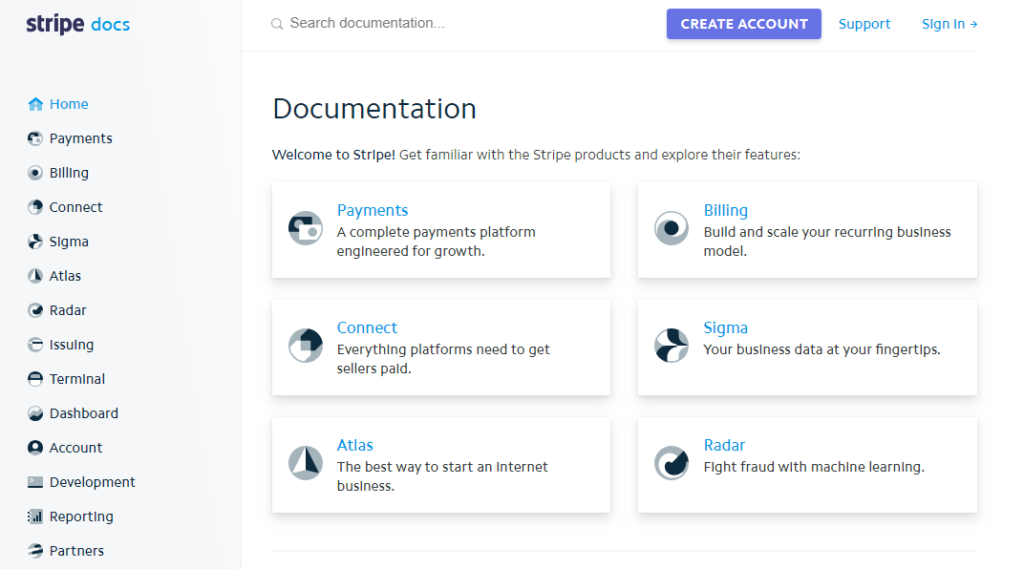The height and width of the screenshot is (569, 1024).
Task: Click the Sign in link
Action: coord(949,24)
